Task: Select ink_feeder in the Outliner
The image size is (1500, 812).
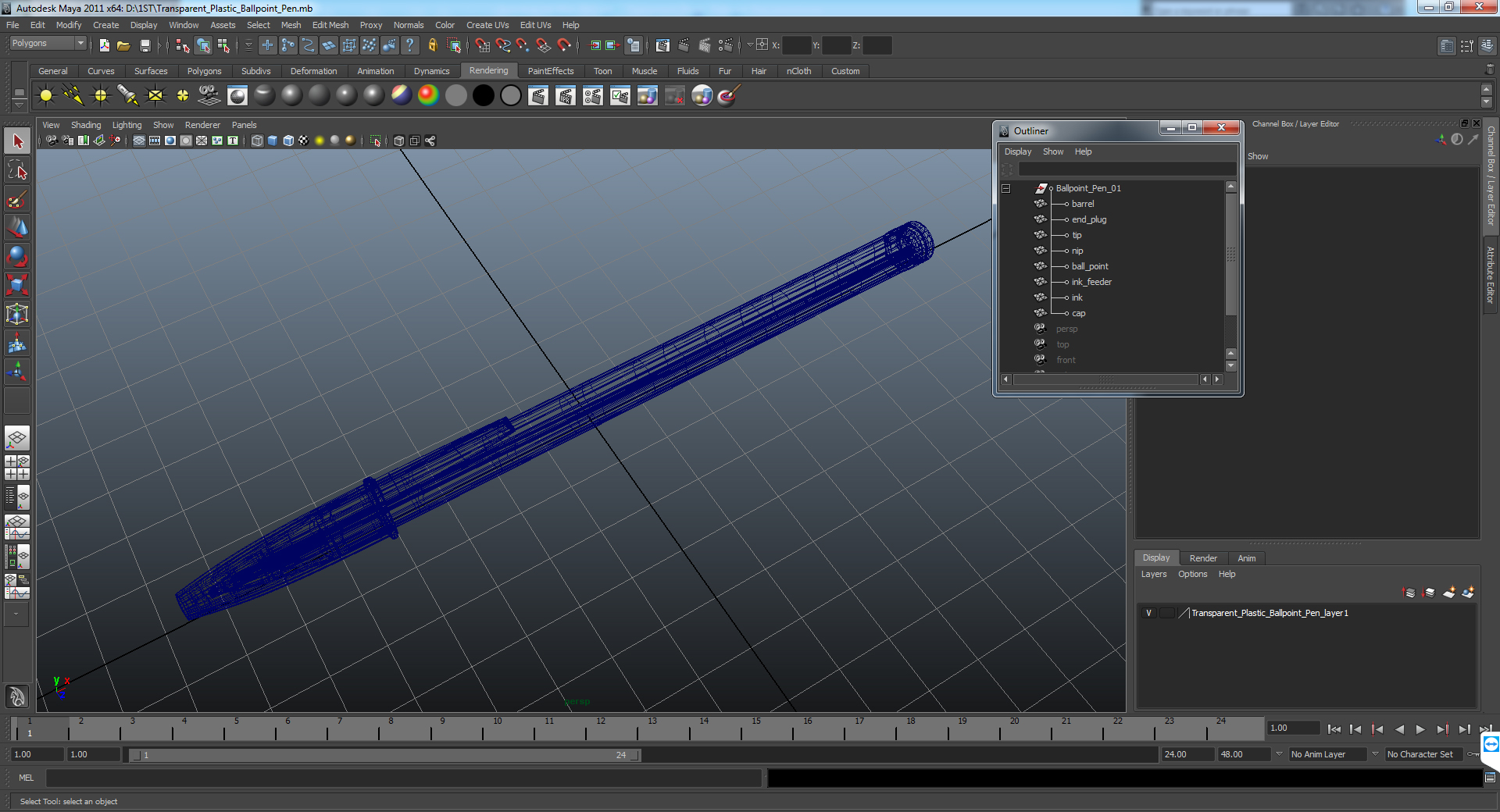Action: tap(1091, 282)
